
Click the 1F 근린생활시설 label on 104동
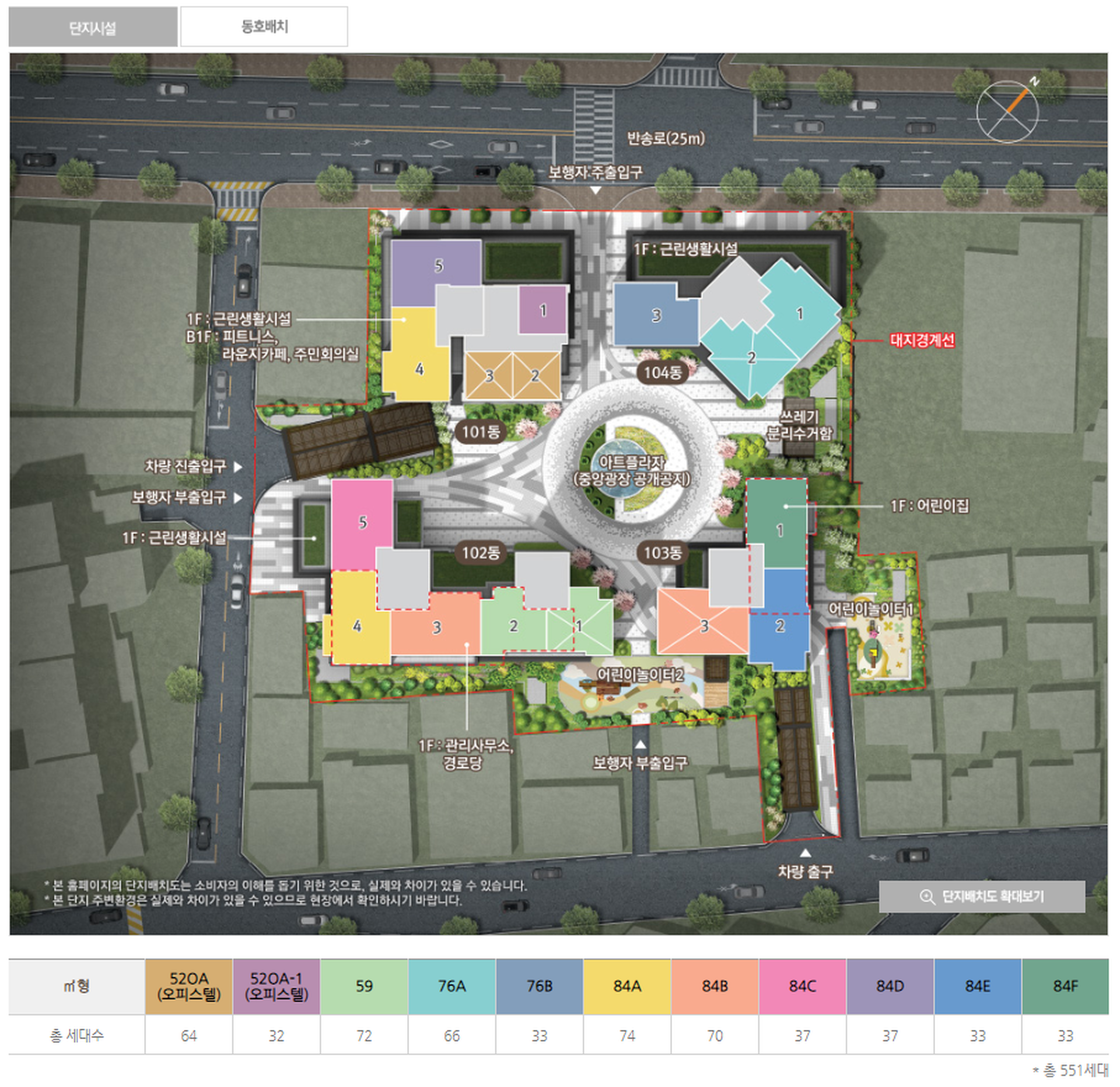[x=685, y=249]
